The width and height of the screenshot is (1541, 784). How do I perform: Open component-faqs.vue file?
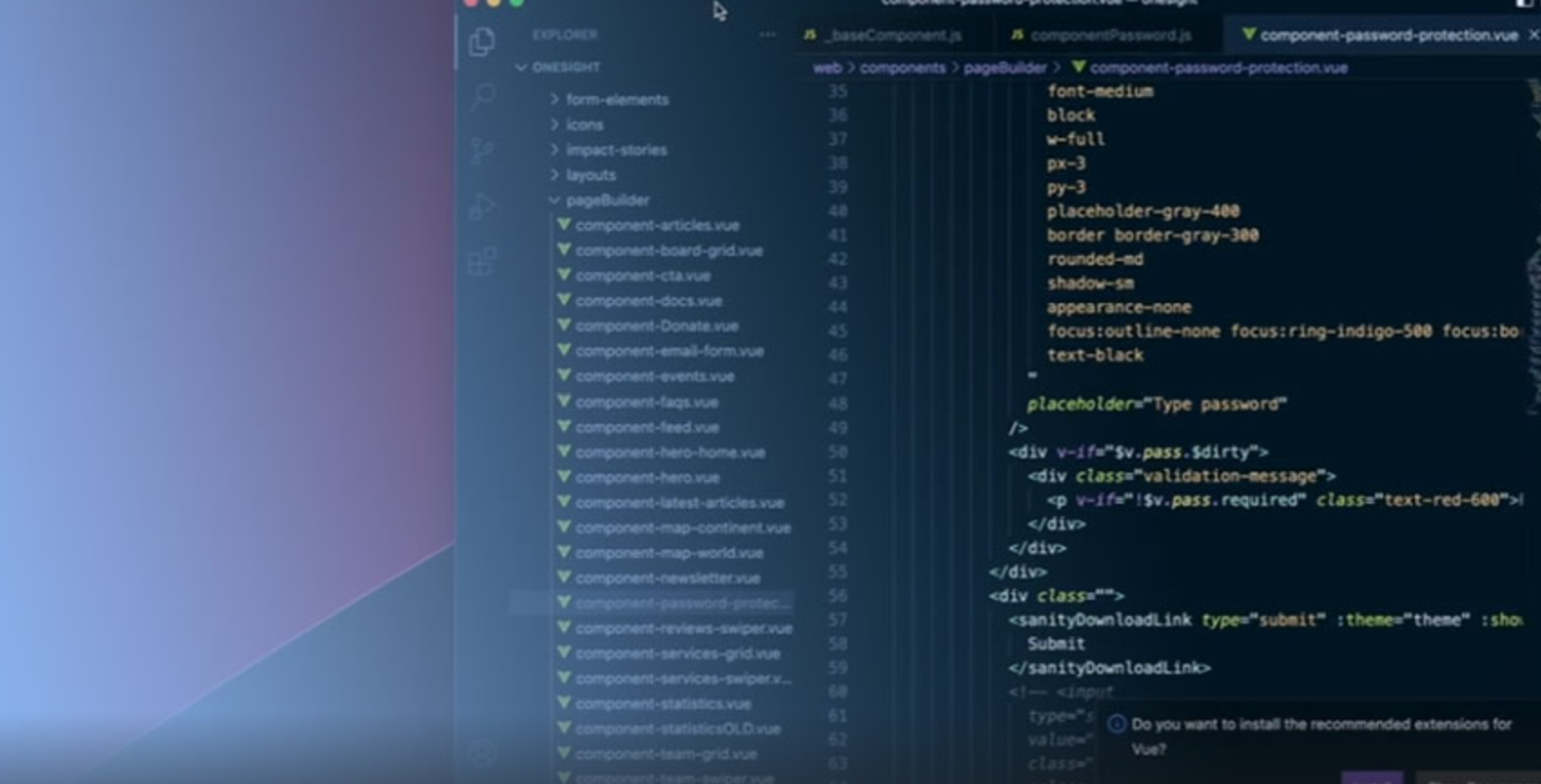(x=647, y=402)
